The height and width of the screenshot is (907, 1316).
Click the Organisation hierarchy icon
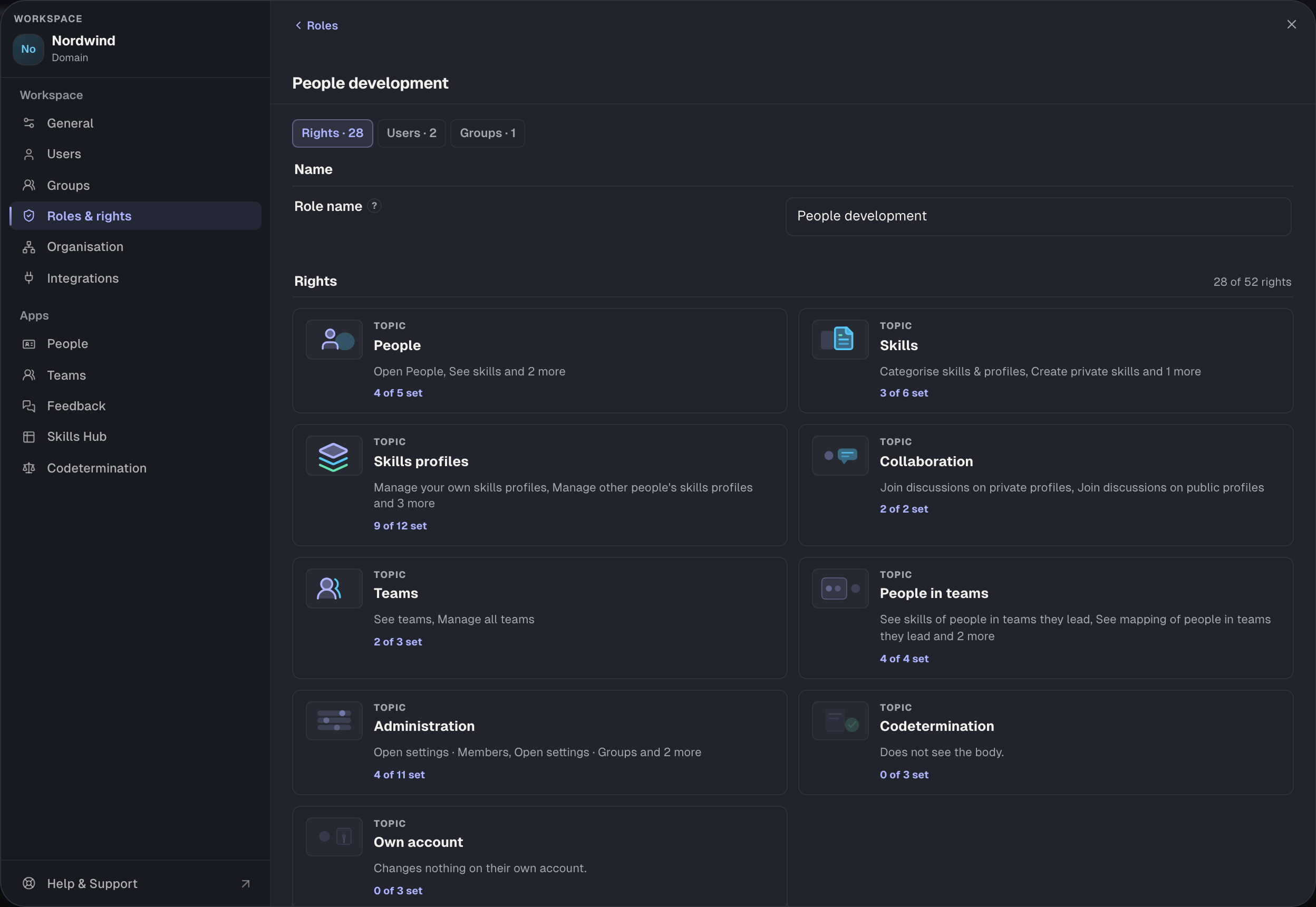(29, 247)
